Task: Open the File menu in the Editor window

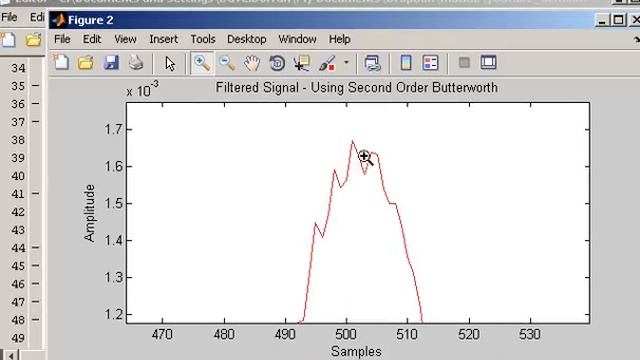Action: tap(9, 17)
